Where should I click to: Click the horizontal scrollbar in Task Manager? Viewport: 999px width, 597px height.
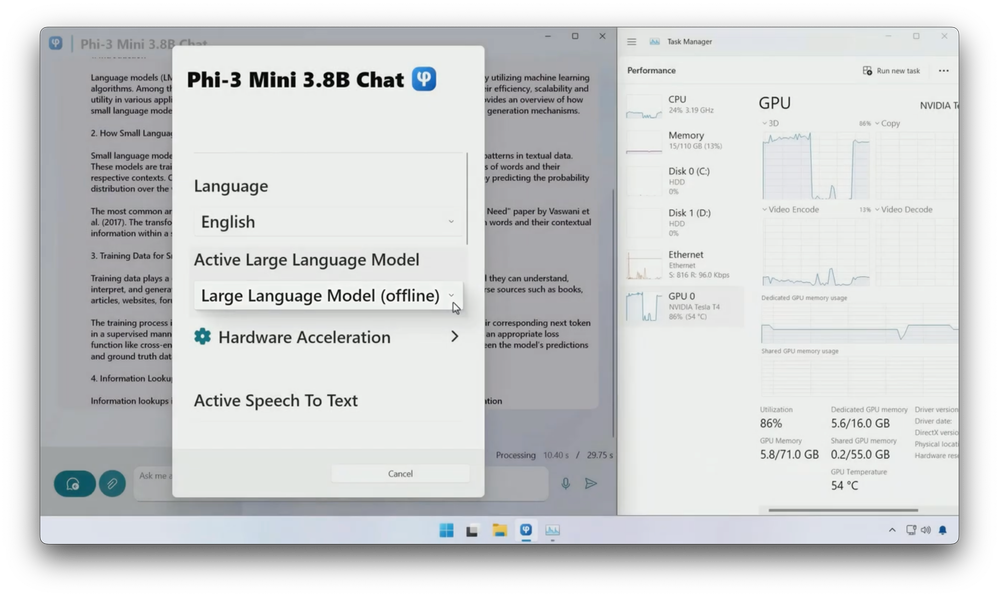(843, 510)
